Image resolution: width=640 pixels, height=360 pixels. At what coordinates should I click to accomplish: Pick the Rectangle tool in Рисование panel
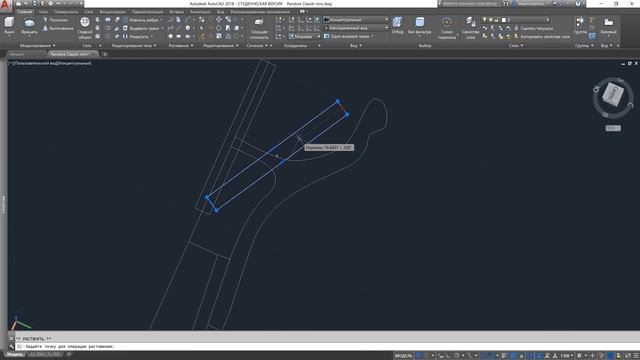click(x=178, y=36)
